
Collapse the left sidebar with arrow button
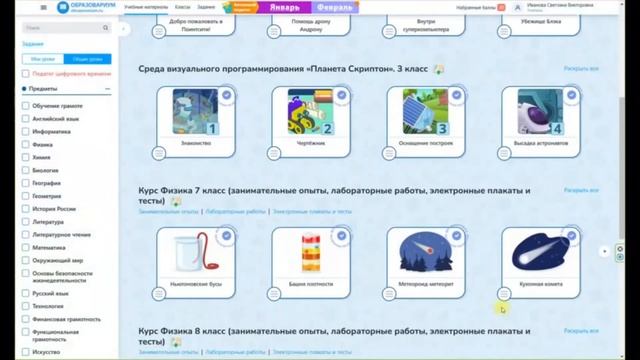click(x=124, y=29)
